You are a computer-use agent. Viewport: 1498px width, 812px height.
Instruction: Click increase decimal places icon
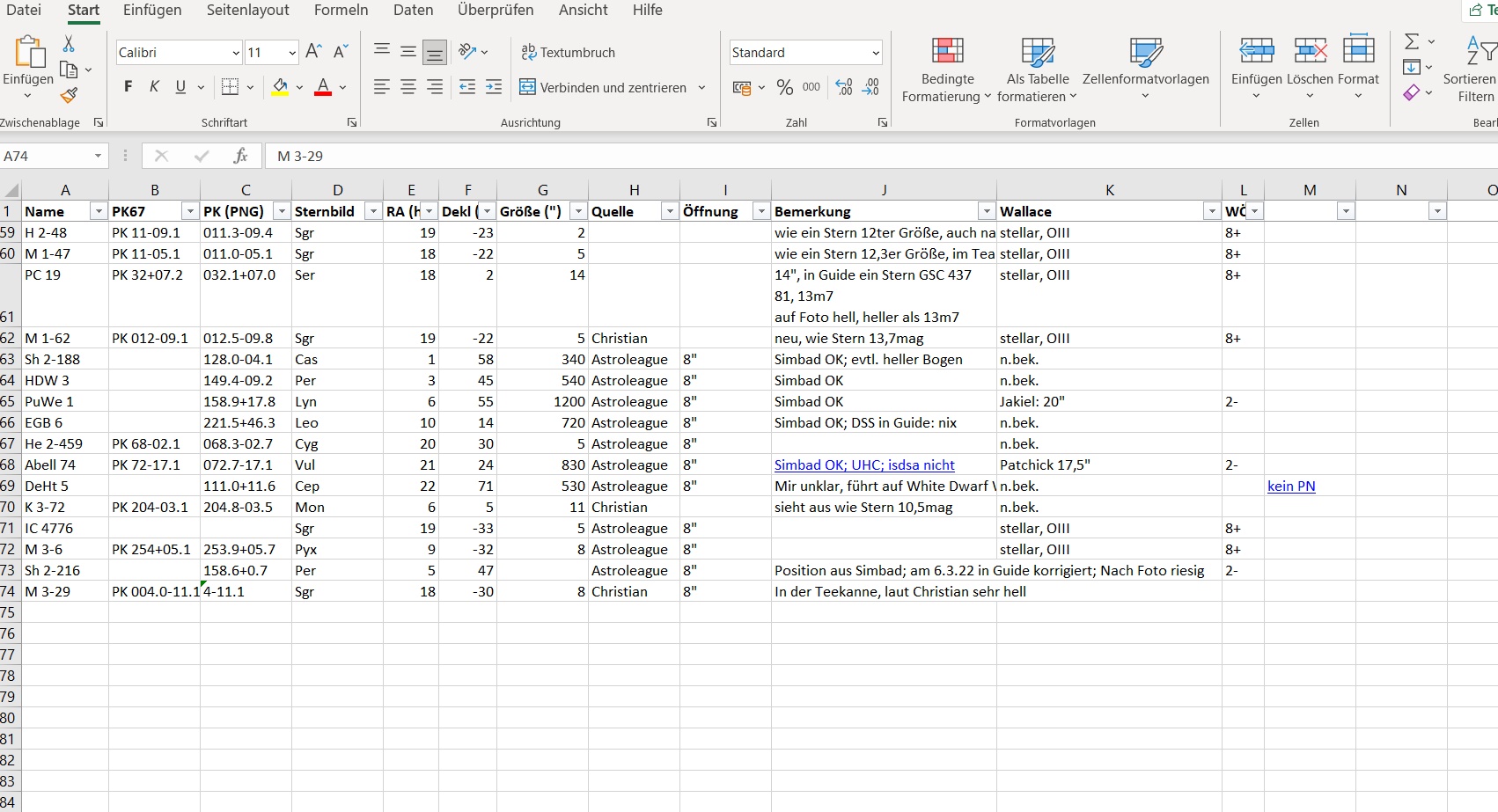click(844, 87)
